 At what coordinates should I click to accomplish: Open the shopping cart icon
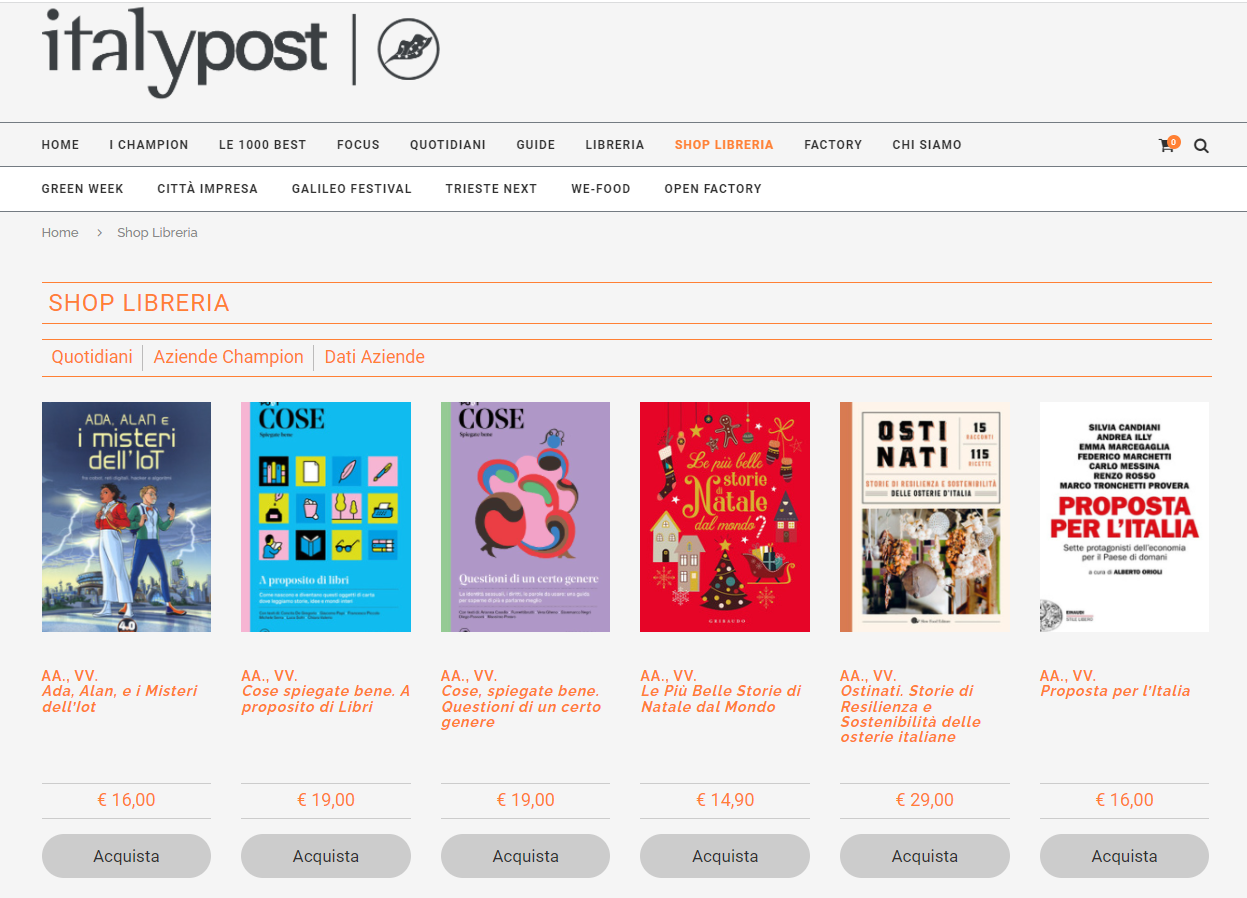(x=1168, y=145)
